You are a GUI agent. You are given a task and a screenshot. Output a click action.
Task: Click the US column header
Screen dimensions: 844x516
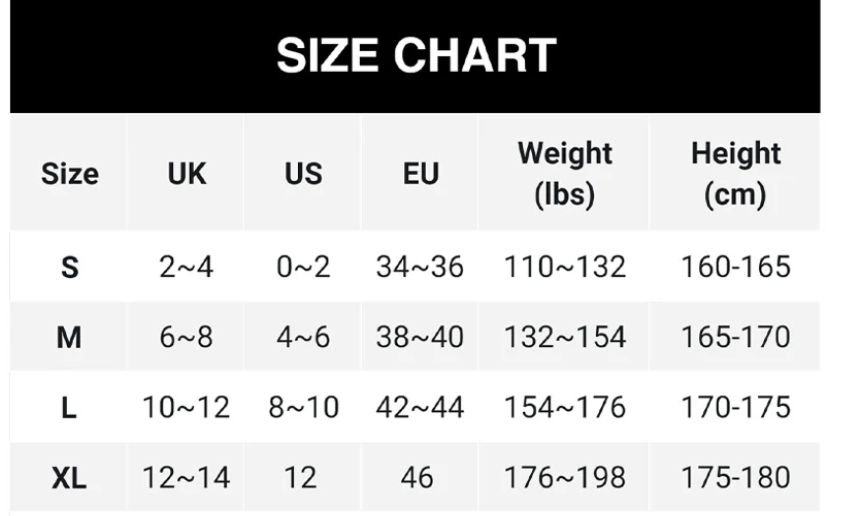coord(303,174)
